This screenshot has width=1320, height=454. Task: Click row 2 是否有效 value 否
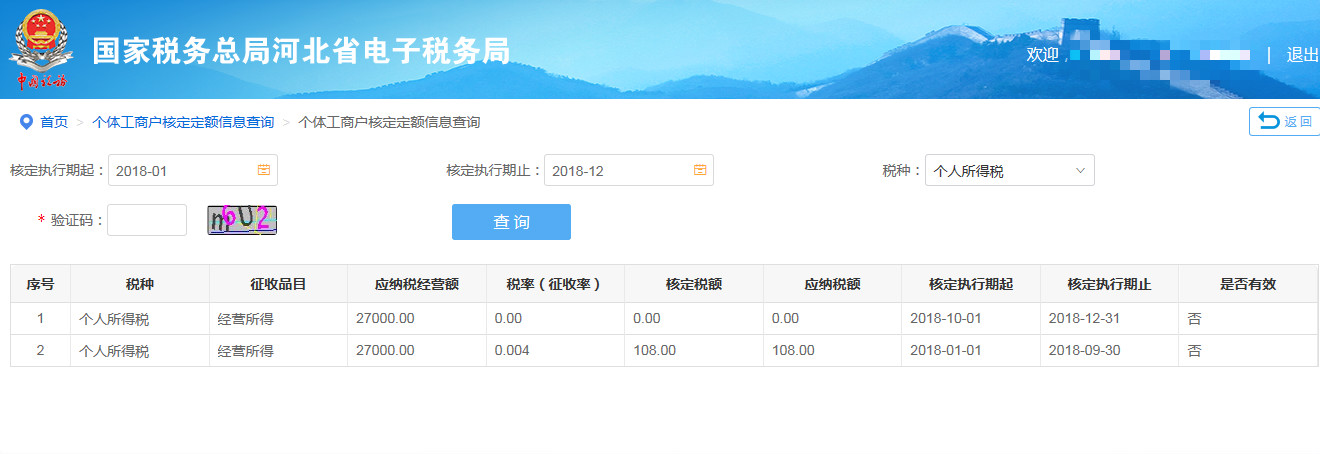(x=1248, y=351)
